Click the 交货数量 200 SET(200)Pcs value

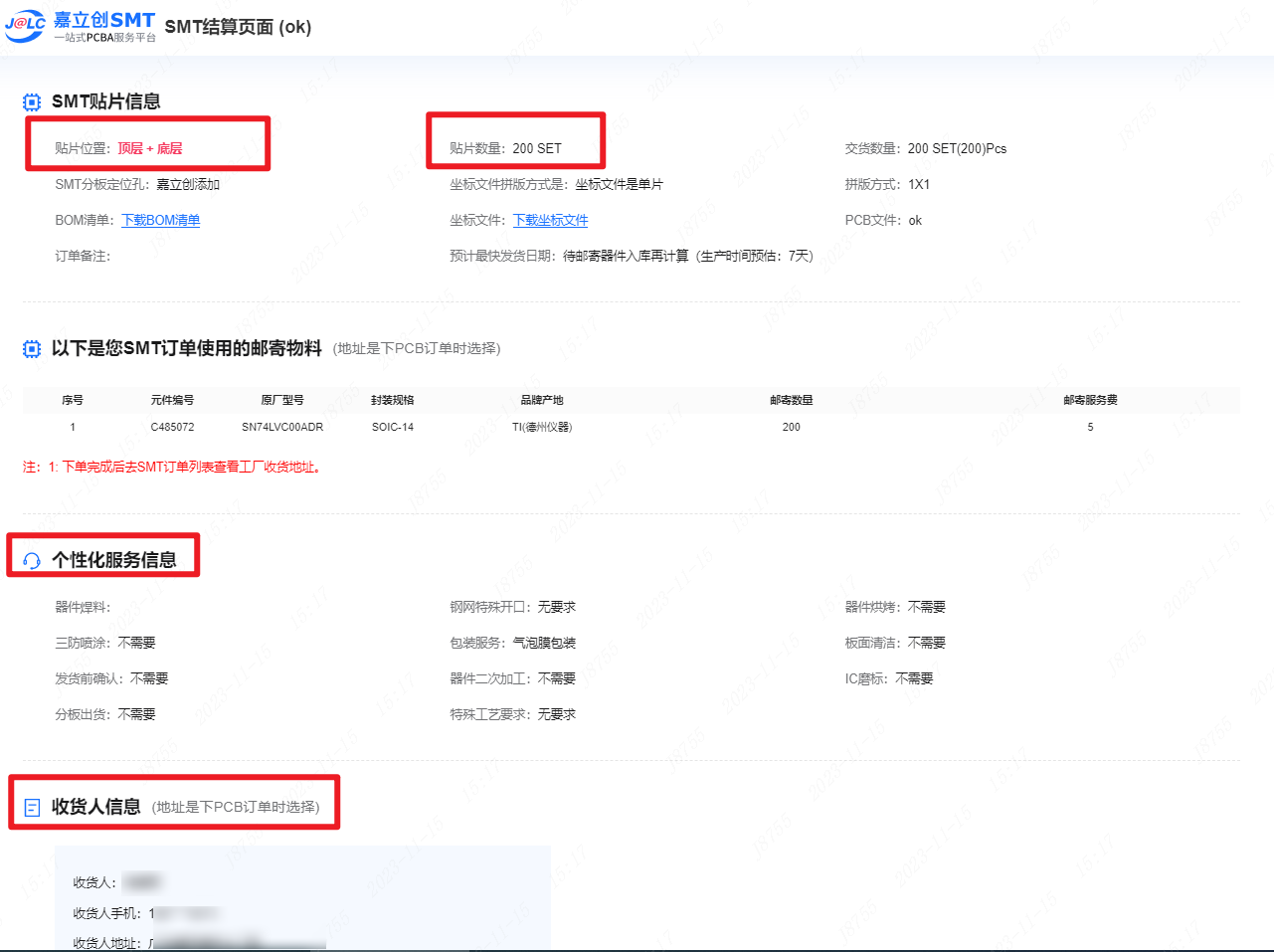(957, 149)
